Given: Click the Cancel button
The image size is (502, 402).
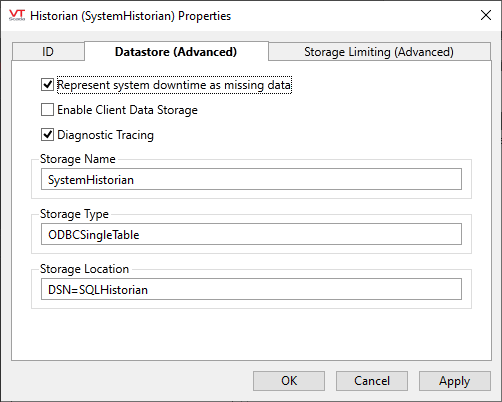Looking at the screenshot, I should (x=372, y=381).
